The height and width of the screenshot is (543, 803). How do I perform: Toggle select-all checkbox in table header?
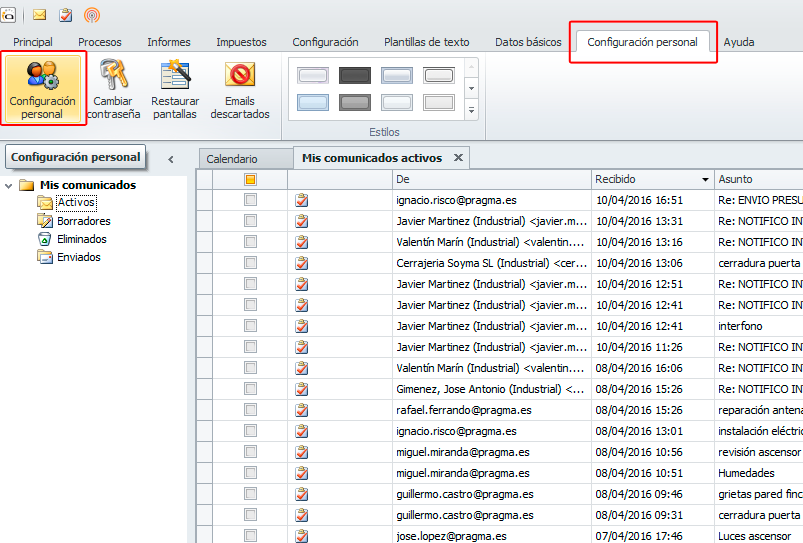coord(250,179)
